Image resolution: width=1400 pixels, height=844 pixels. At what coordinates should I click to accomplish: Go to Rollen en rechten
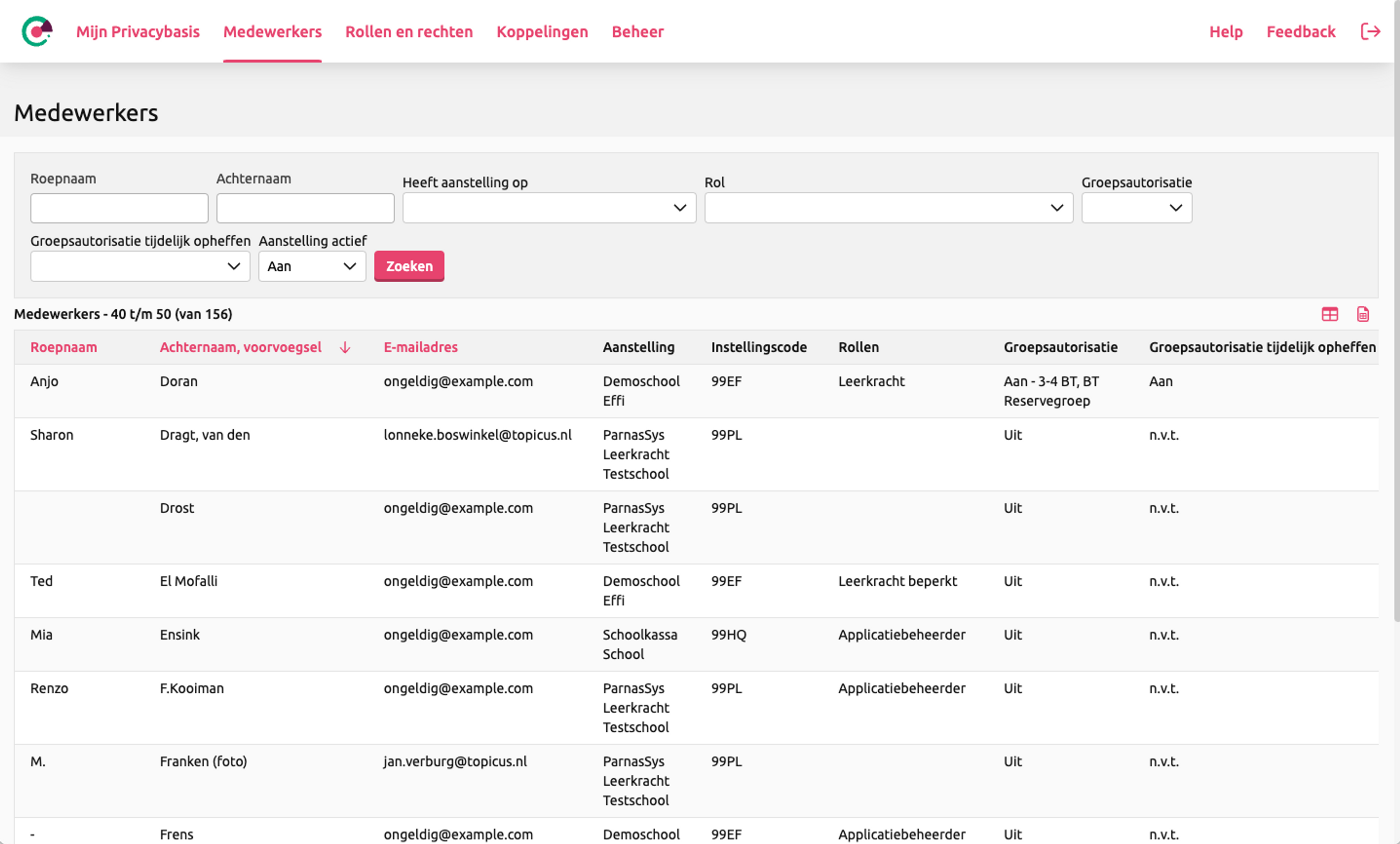(x=409, y=32)
